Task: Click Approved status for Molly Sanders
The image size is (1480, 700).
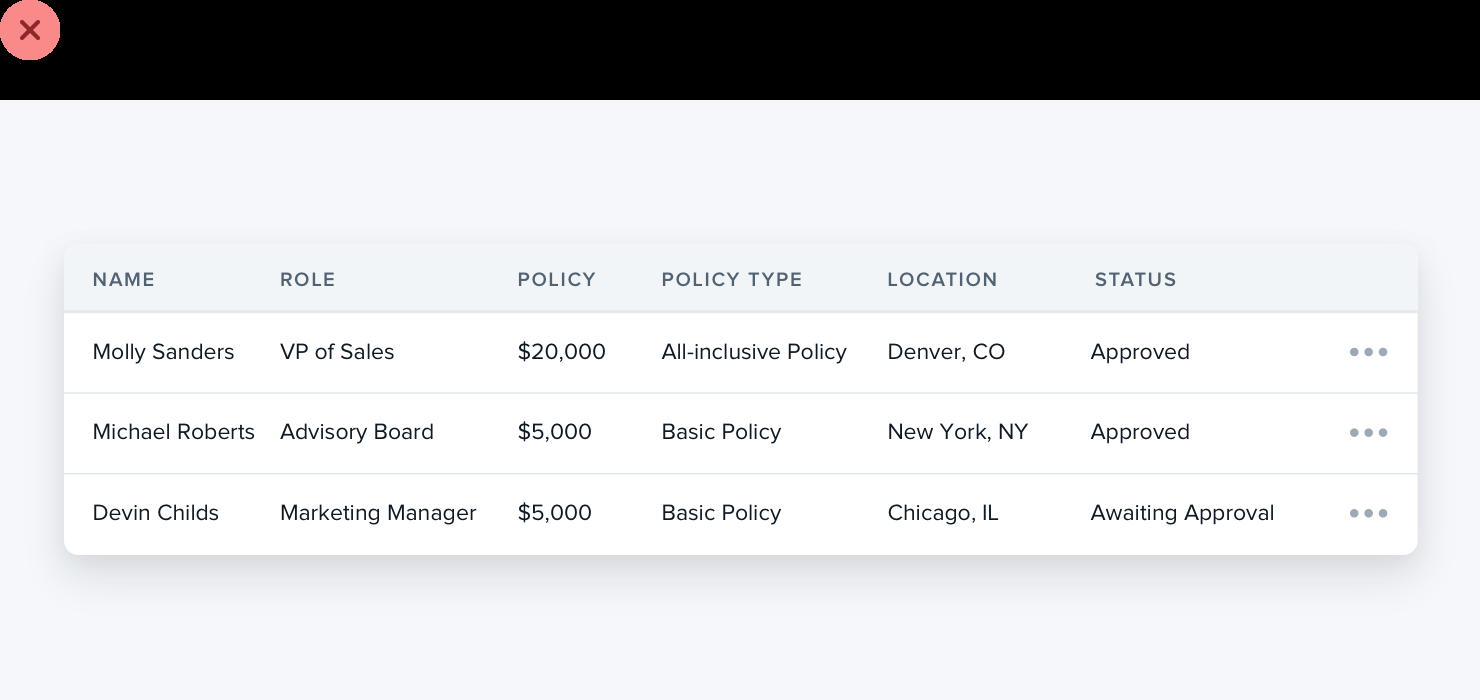Action: 1140,352
